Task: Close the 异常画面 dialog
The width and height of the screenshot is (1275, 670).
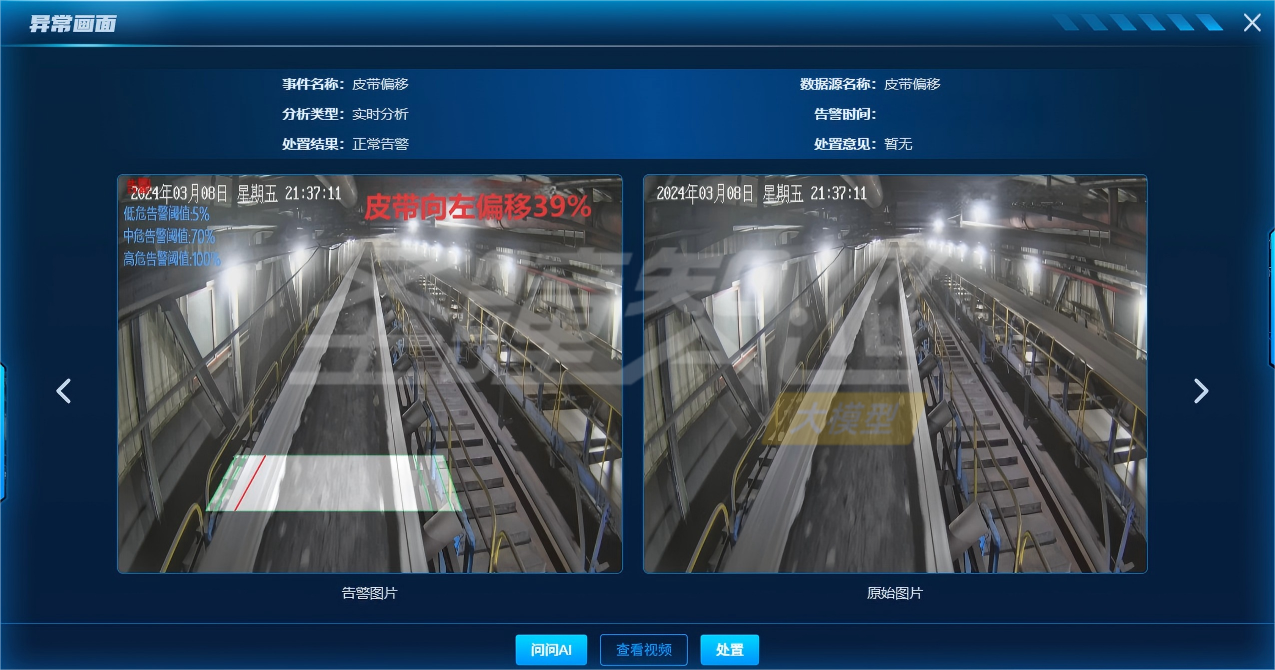Action: 1251,23
